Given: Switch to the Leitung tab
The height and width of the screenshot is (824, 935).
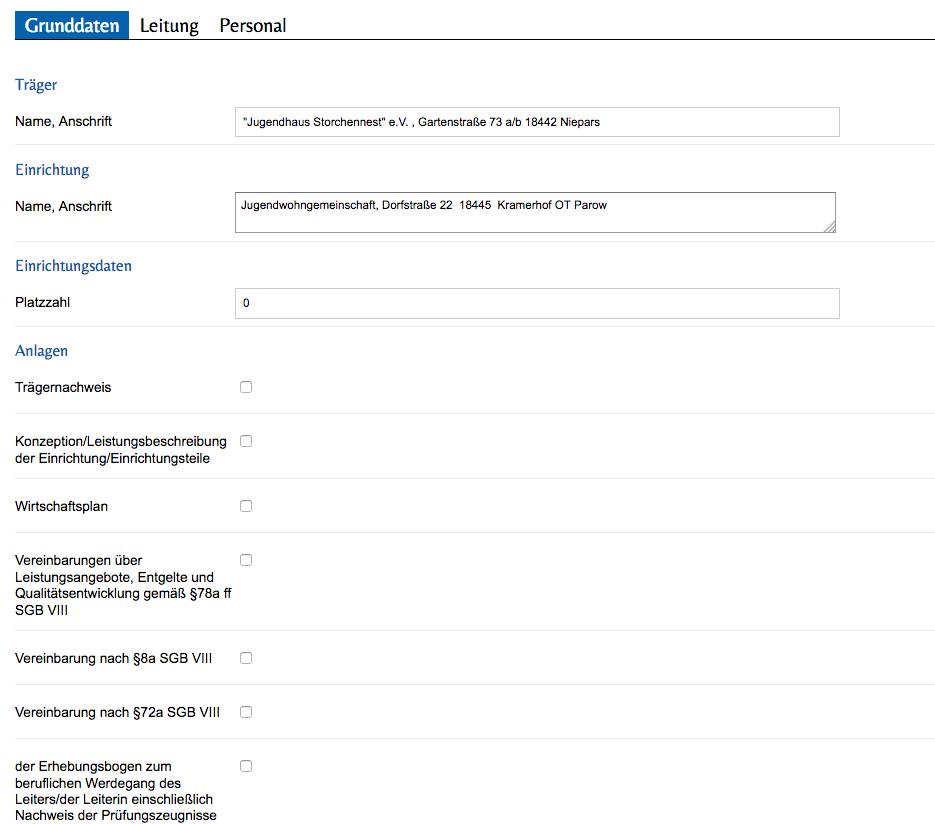Looking at the screenshot, I should [169, 26].
